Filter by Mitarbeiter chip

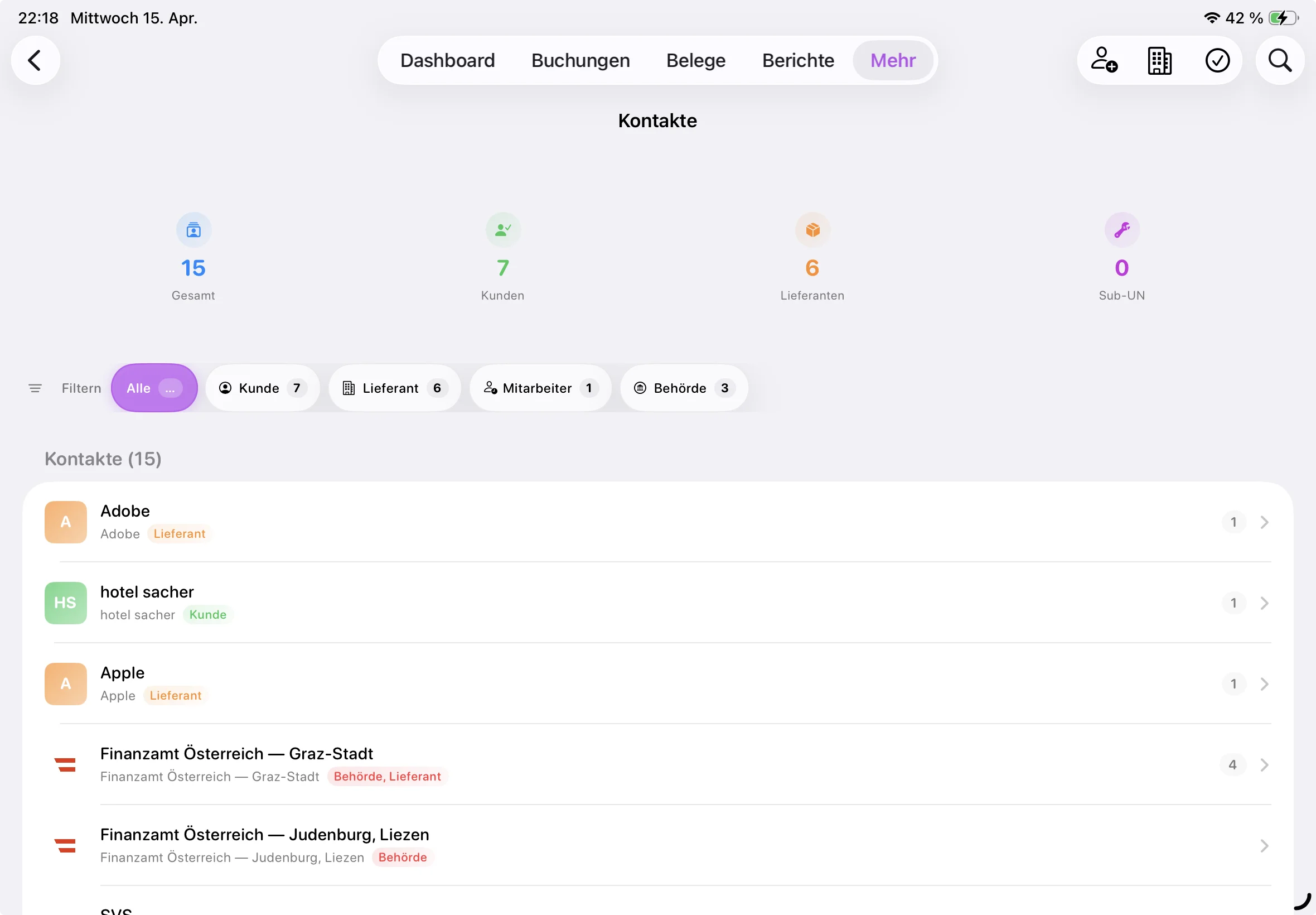(540, 389)
